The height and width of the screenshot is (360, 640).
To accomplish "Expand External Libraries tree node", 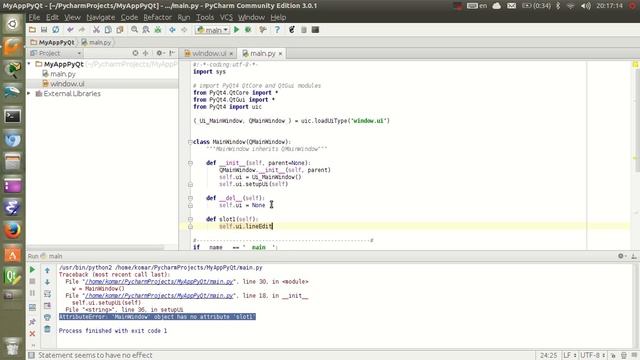I will [29, 93].
